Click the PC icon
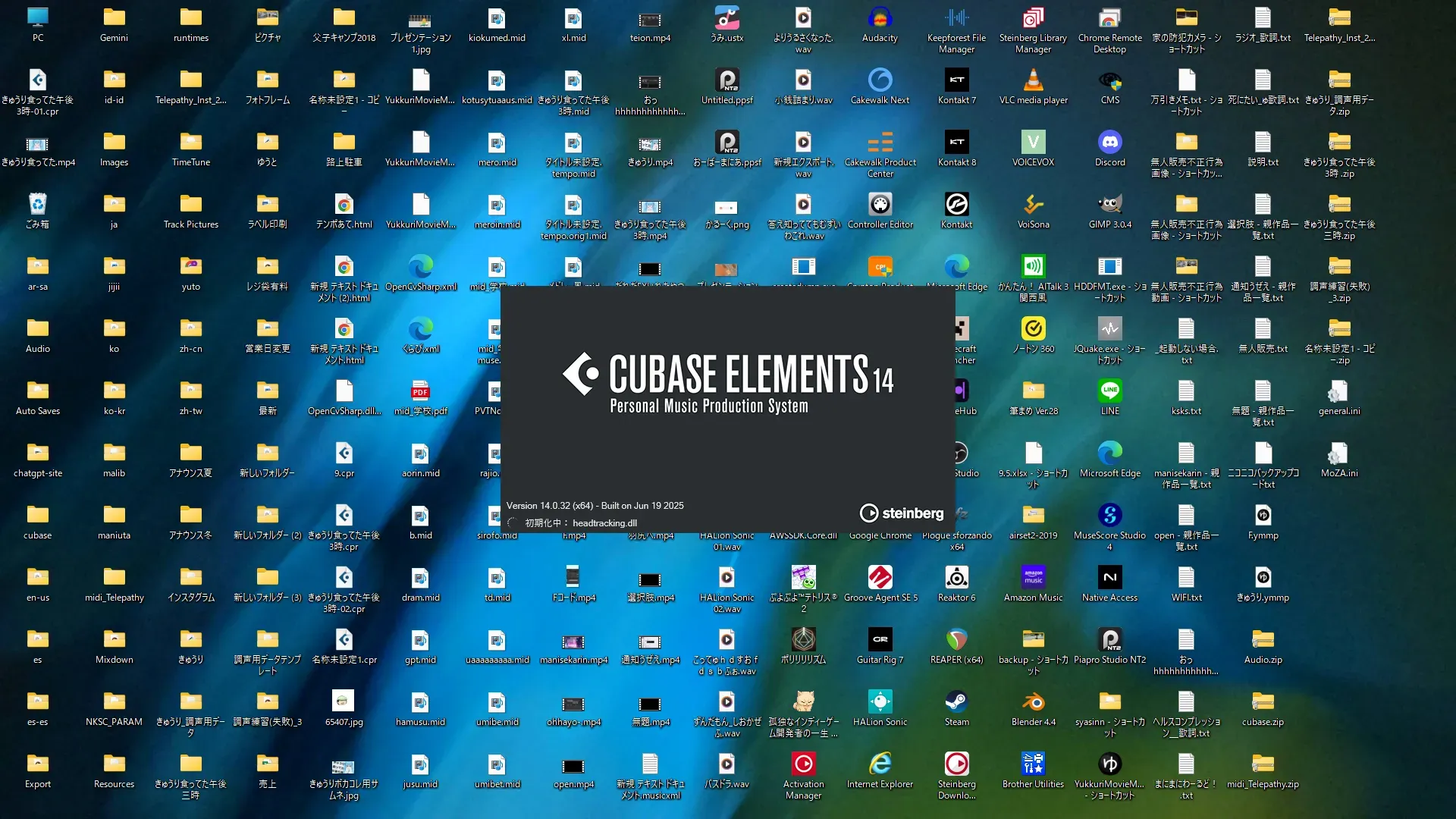 coord(37,19)
